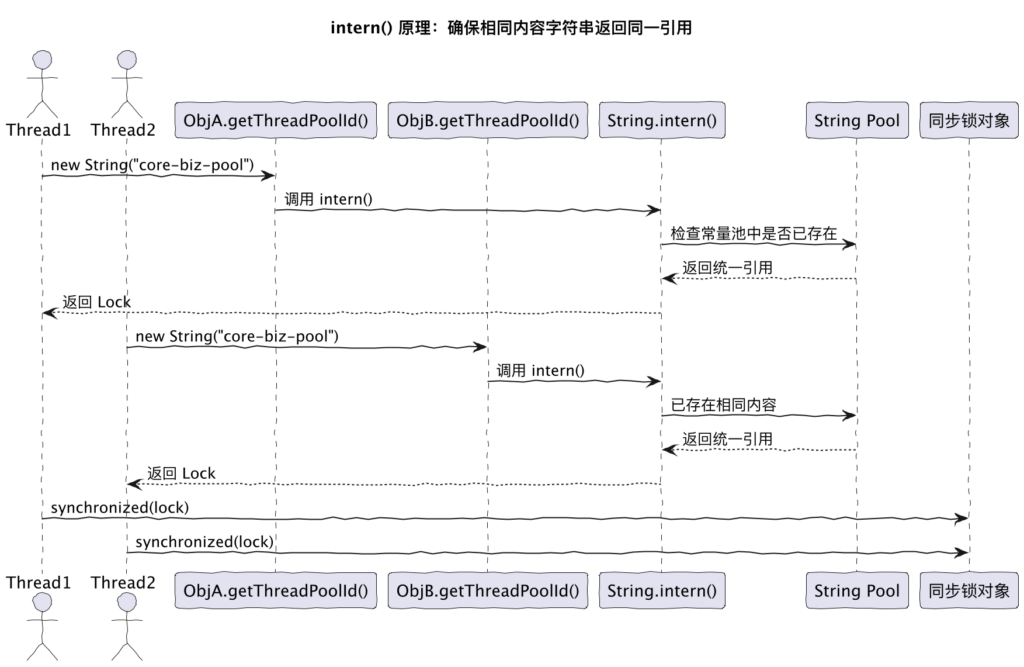1024x667 pixels.
Task: Click Thread2's synchronized(lock) message label
Action: (204, 541)
